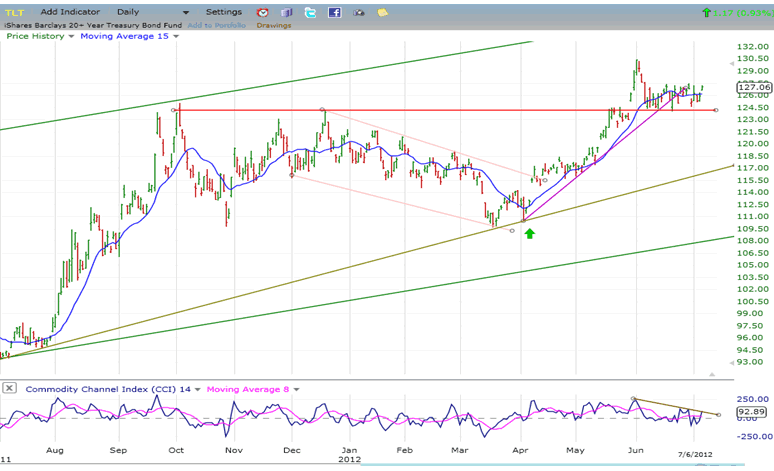The width and height of the screenshot is (774, 471).
Task: Close the CCI indicator panel
Action: pyautogui.click(x=9, y=387)
